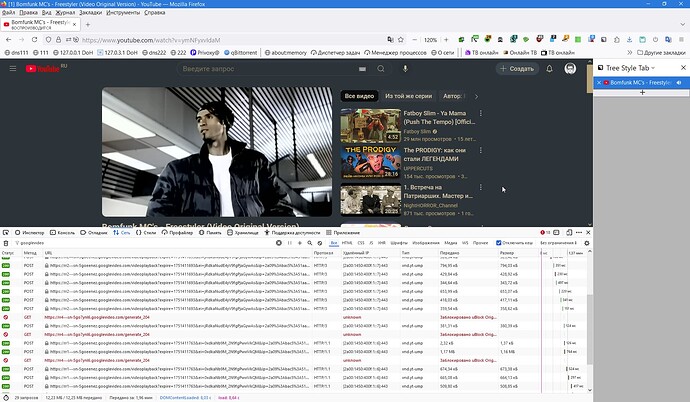Clear network log with trash icon
Image resolution: width=690 pixels, height=402 pixels.
tap(6, 243)
